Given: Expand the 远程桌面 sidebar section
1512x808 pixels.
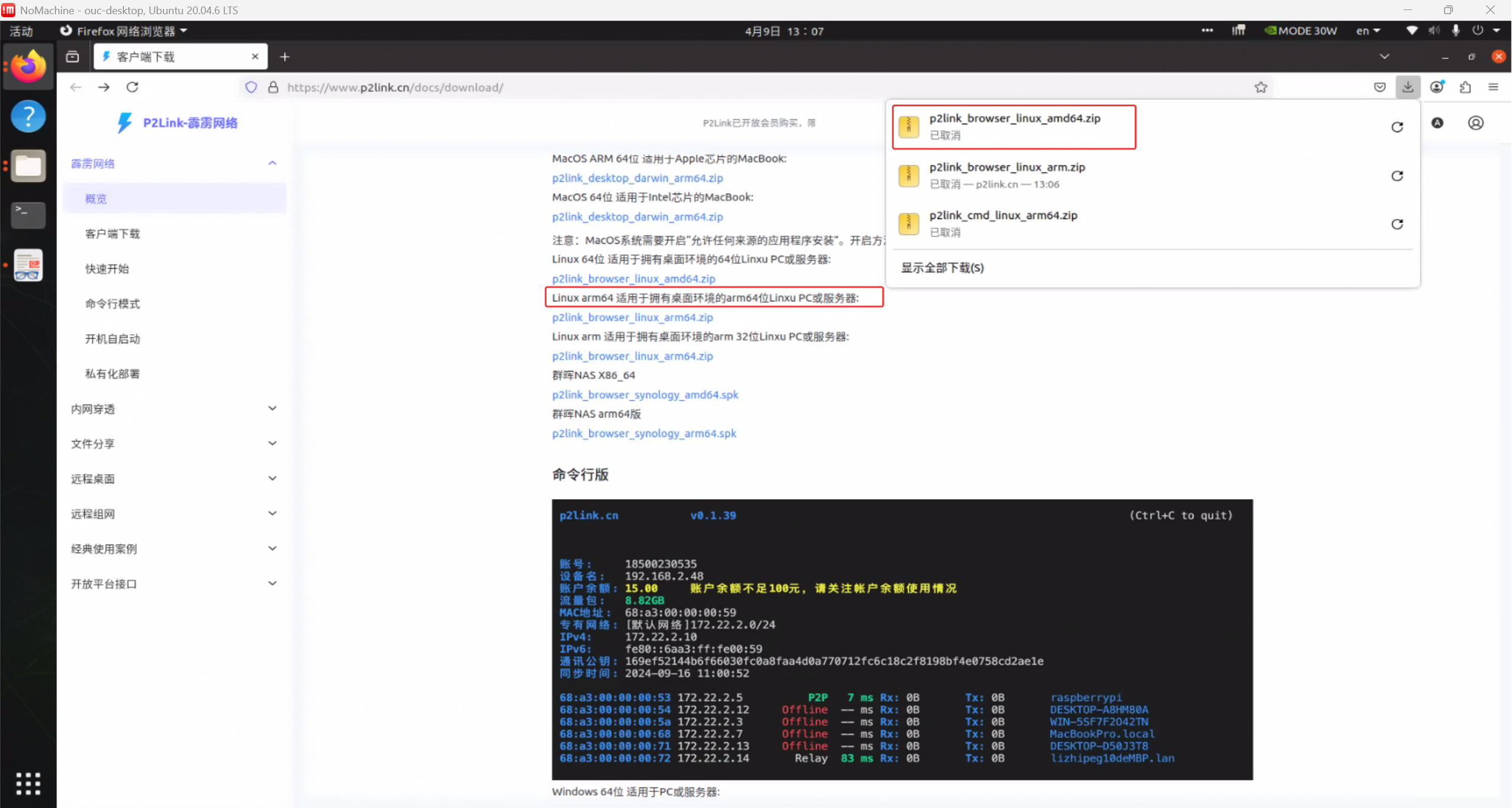Looking at the screenshot, I should click(x=272, y=478).
